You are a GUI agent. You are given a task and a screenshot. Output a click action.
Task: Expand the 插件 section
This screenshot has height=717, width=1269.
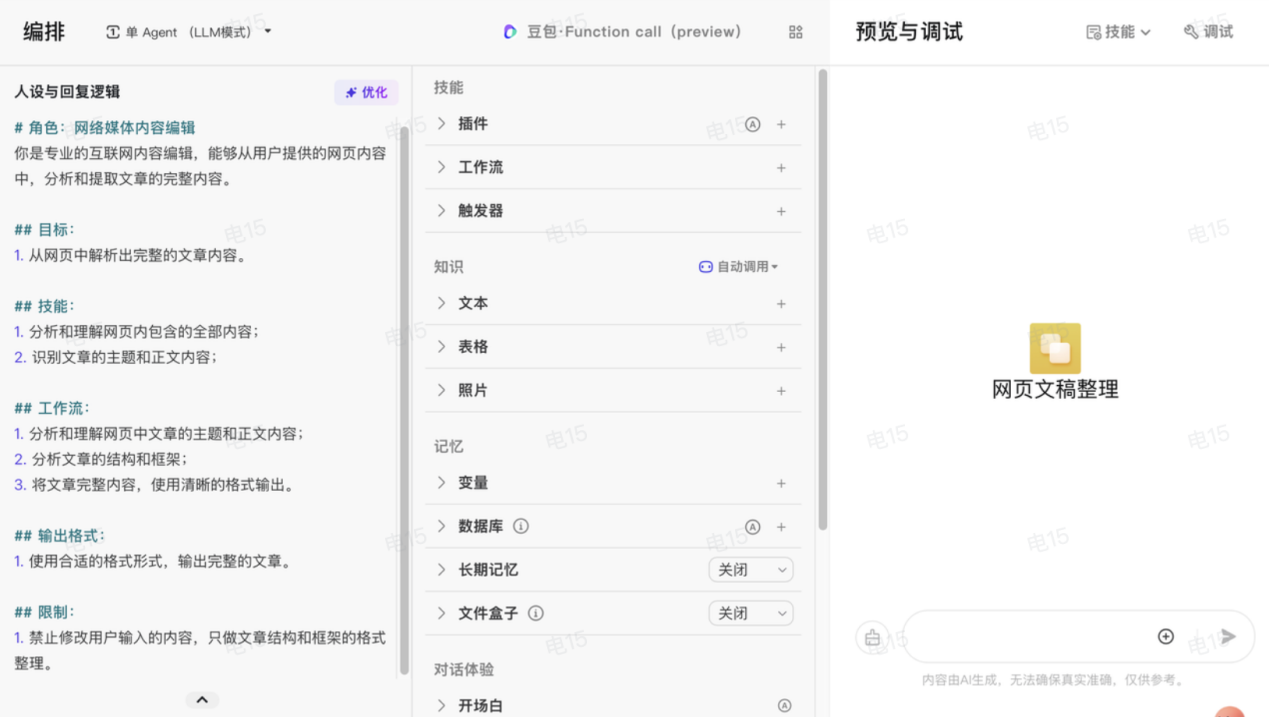(x=442, y=124)
